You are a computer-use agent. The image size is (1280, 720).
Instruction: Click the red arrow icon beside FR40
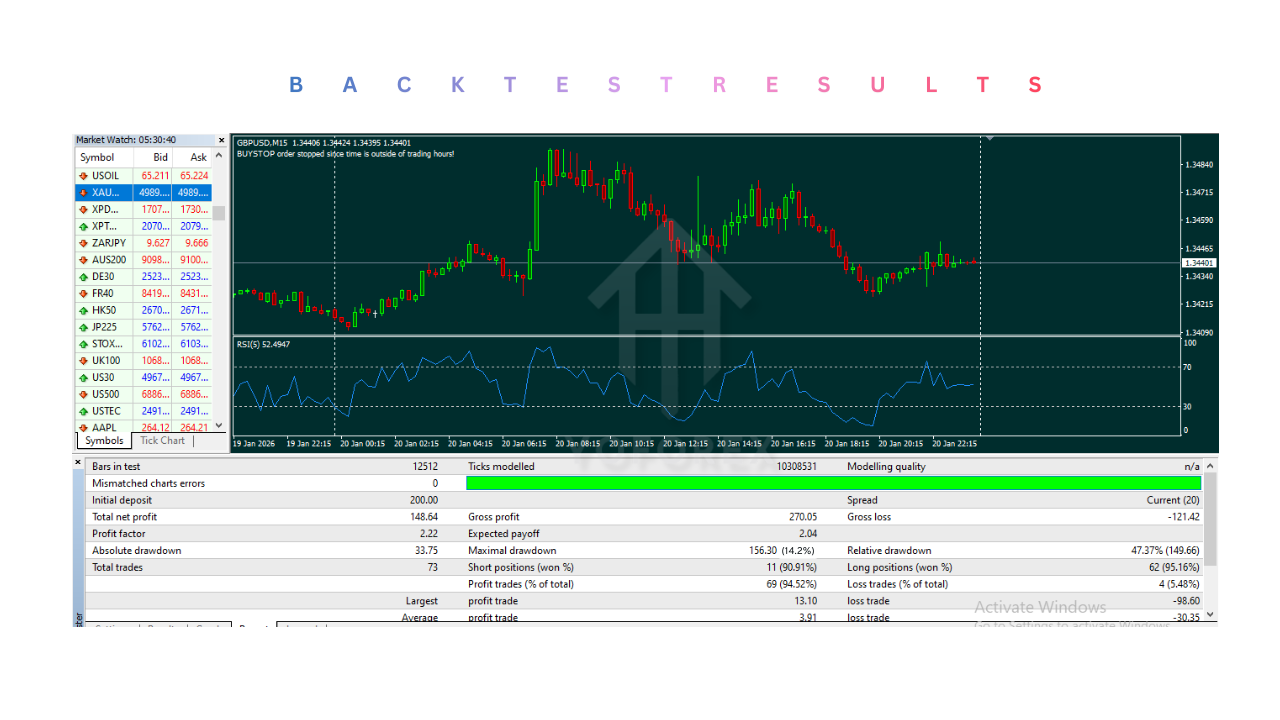pos(81,293)
